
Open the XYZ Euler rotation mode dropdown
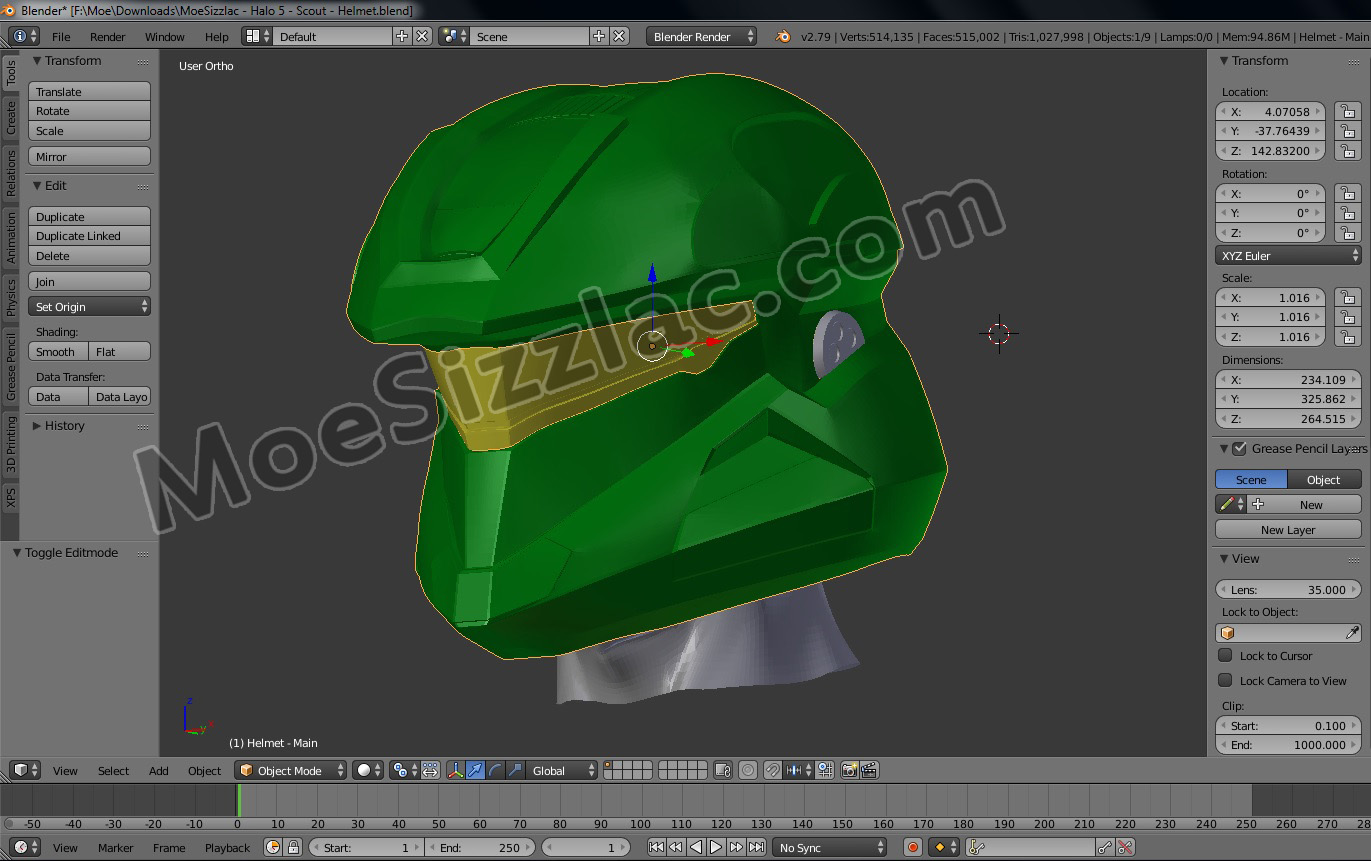(x=1288, y=256)
